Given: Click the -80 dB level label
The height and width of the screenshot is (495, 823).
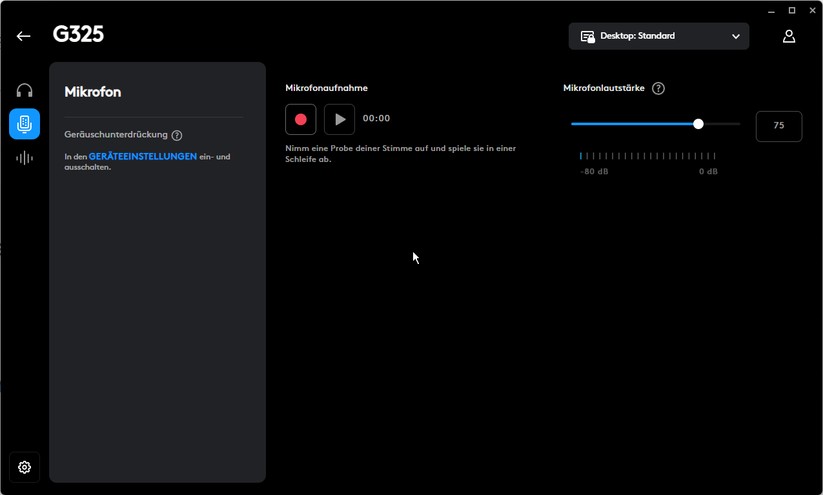Looking at the screenshot, I should click(594, 172).
